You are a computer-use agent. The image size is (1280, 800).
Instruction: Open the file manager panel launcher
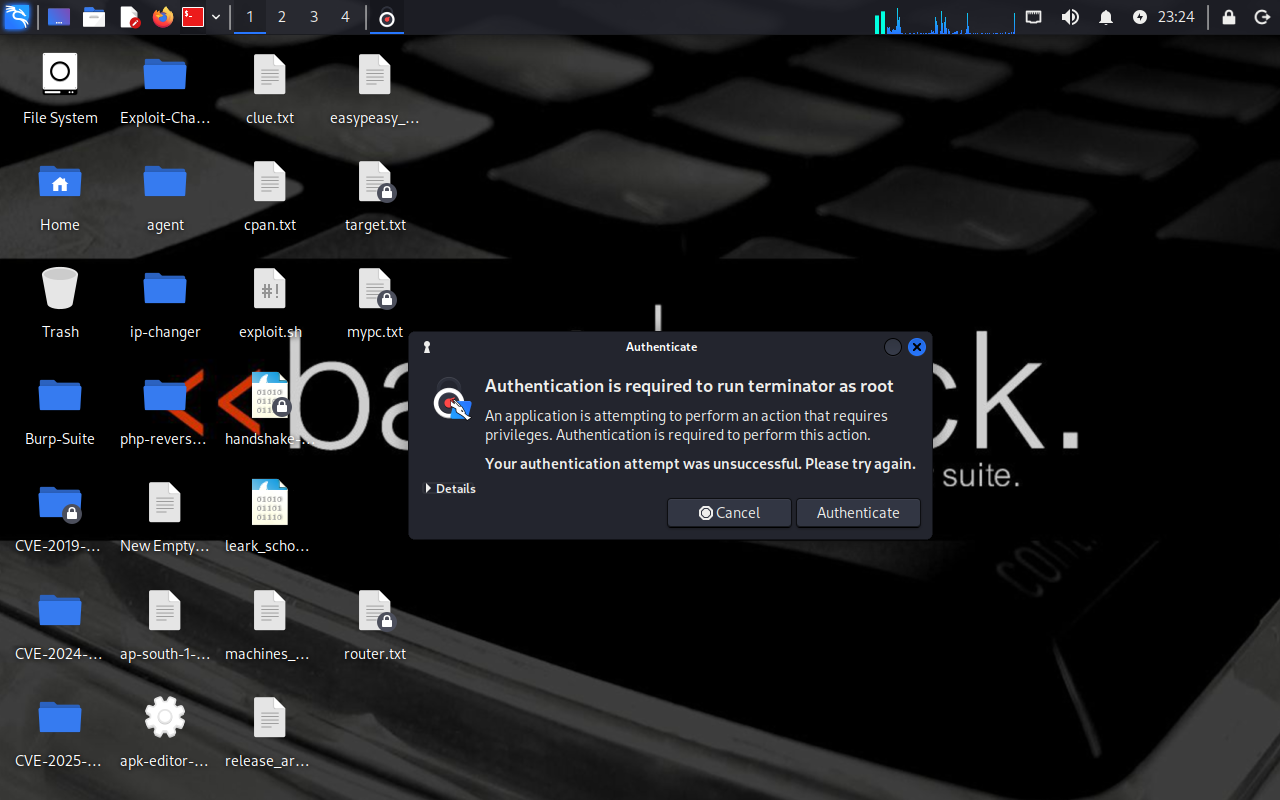(x=94, y=17)
